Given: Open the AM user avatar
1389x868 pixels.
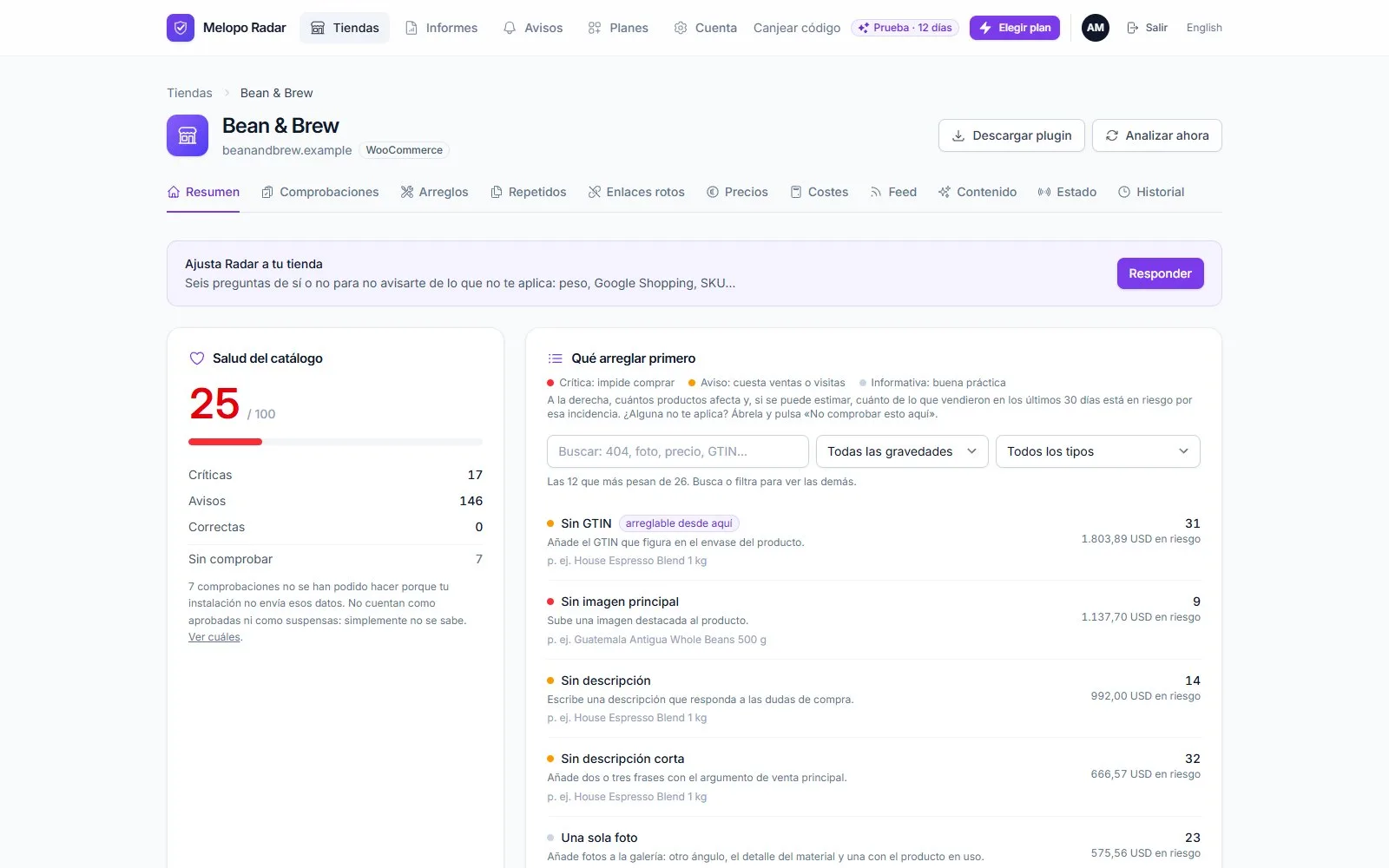Looking at the screenshot, I should pos(1096,28).
